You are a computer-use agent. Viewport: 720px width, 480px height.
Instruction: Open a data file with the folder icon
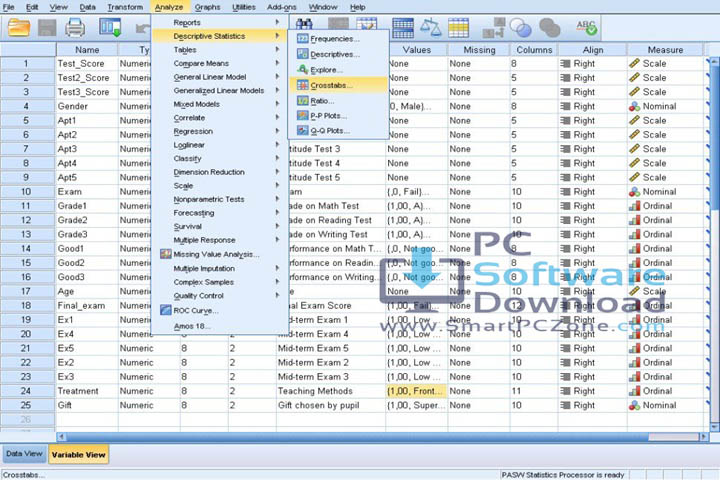[19, 28]
